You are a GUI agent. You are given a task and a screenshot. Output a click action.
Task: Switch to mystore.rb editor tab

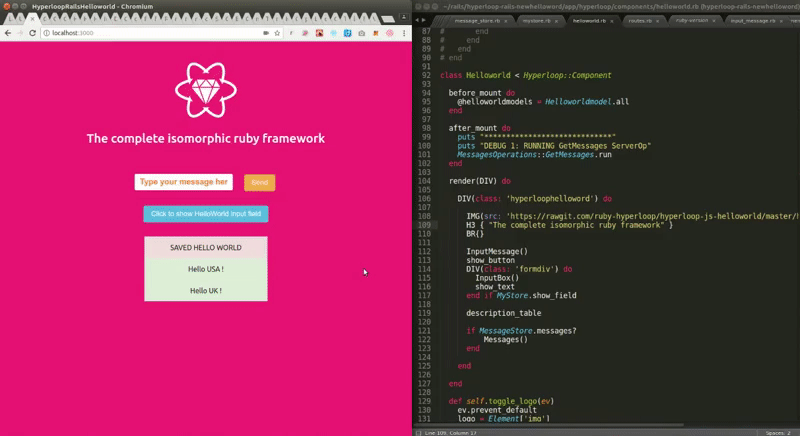(x=536, y=21)
